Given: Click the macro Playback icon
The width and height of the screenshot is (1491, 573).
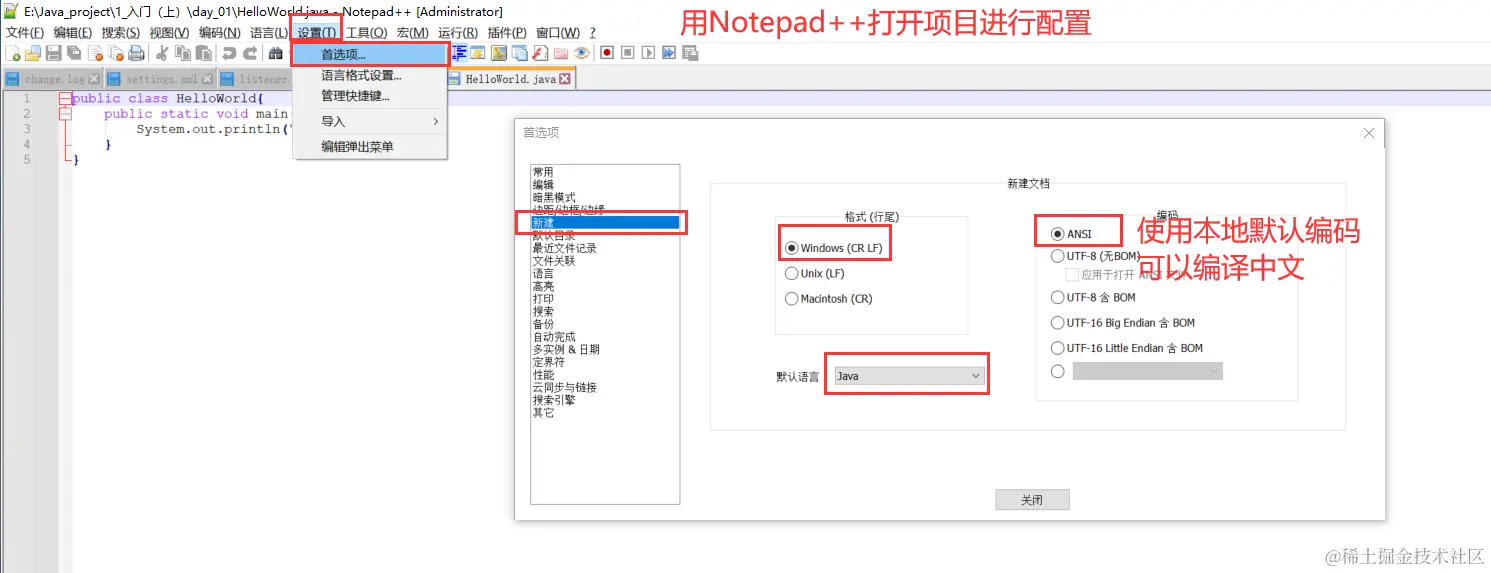Looking at the screenshot, I should click(x=648, y=52).
